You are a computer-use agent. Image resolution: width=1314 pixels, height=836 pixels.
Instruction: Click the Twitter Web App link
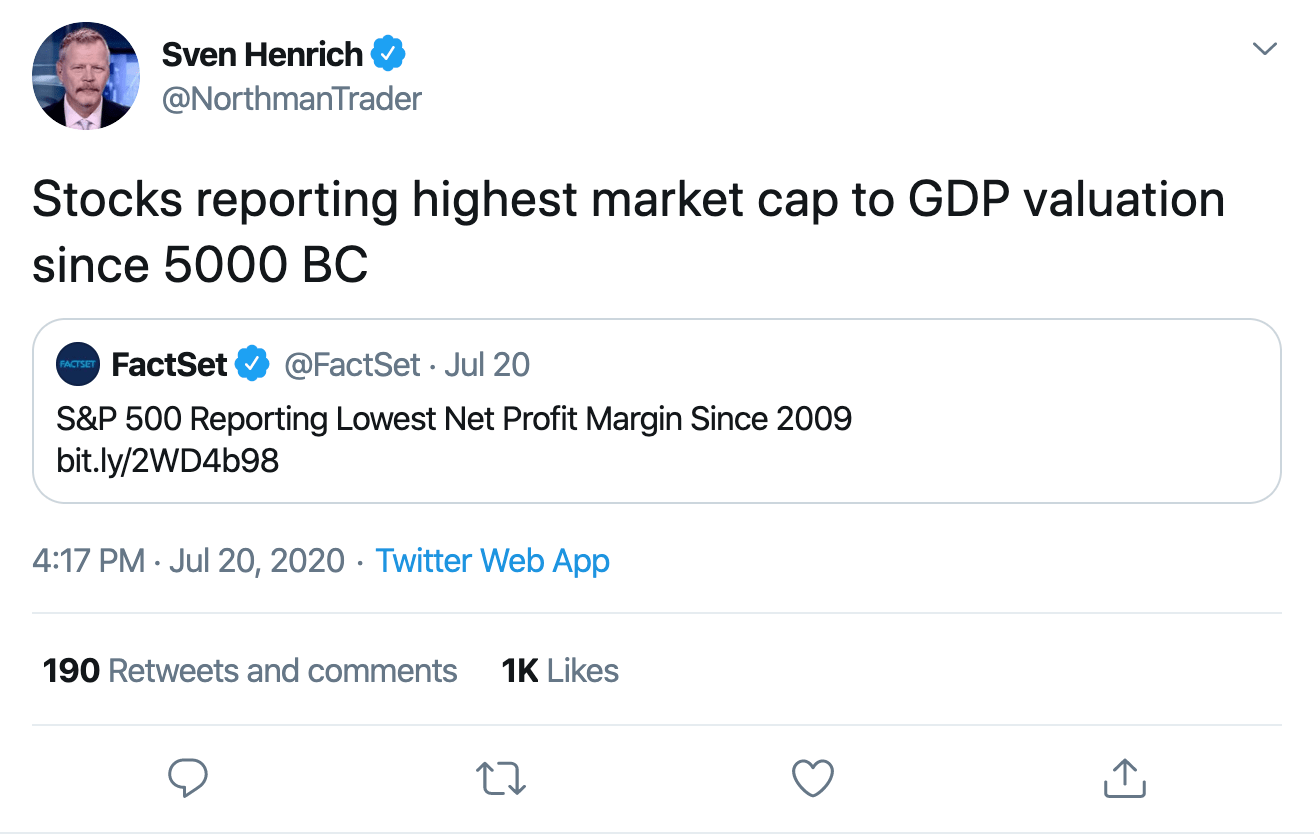pyautogui.click(x=492, y=561)
